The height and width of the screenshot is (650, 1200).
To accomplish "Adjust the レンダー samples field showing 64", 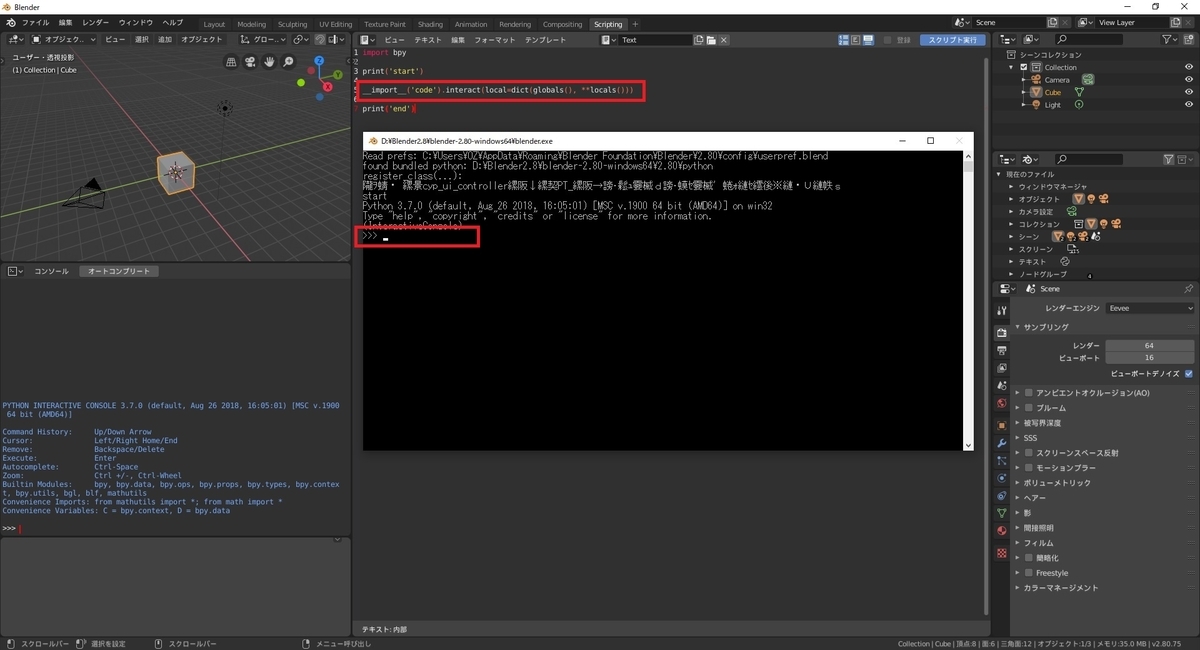I will (1149, 345).
